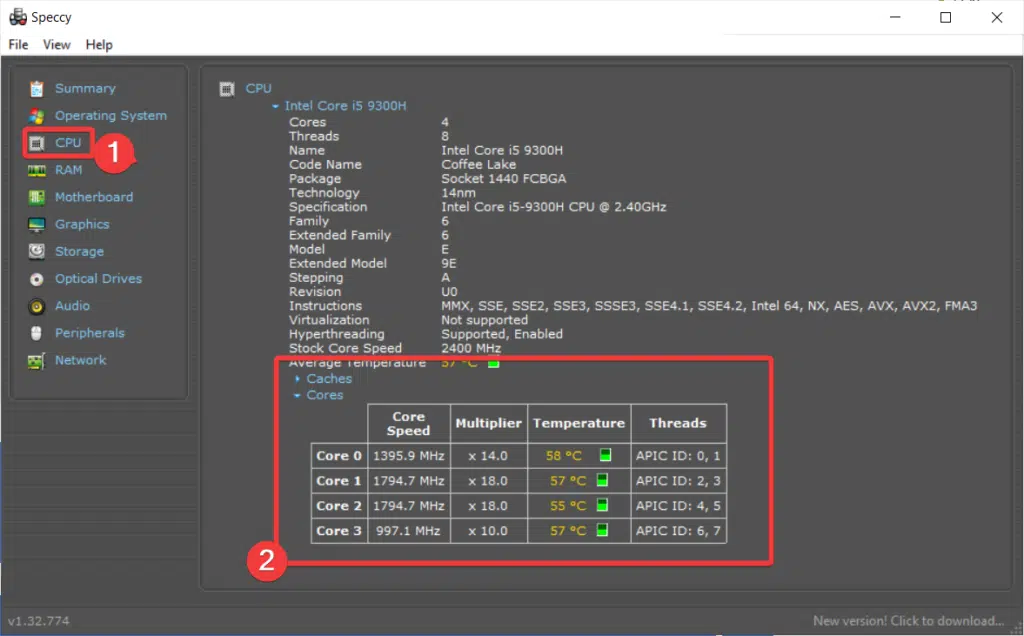
Task: Click the Storage hard drive icon
Action: point(37,251)
